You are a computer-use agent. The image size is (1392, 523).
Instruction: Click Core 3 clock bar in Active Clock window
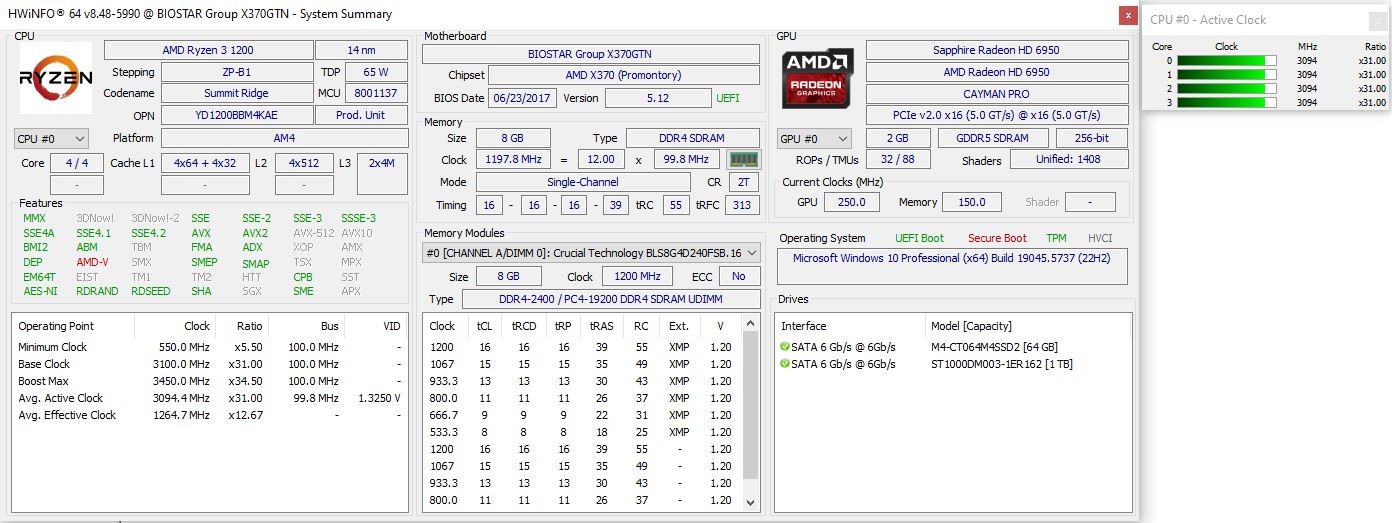click(1227, 102)
